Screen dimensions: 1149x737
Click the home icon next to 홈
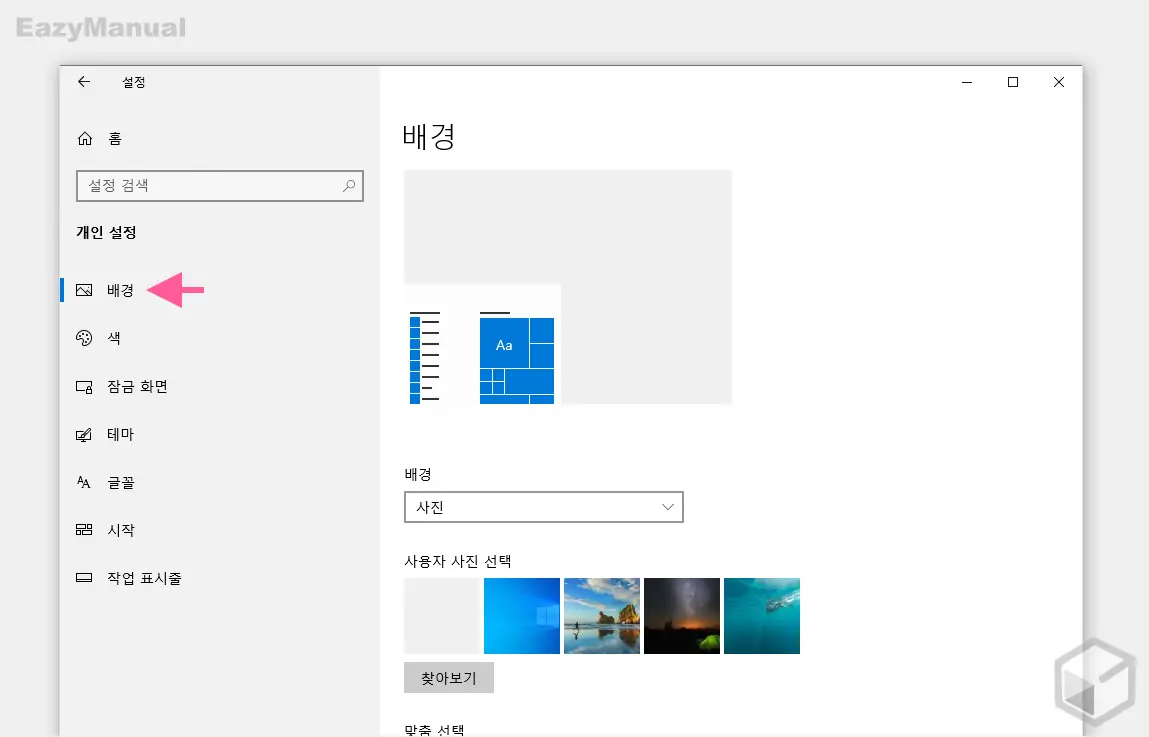pyautogui.click(x=85, y=138)
